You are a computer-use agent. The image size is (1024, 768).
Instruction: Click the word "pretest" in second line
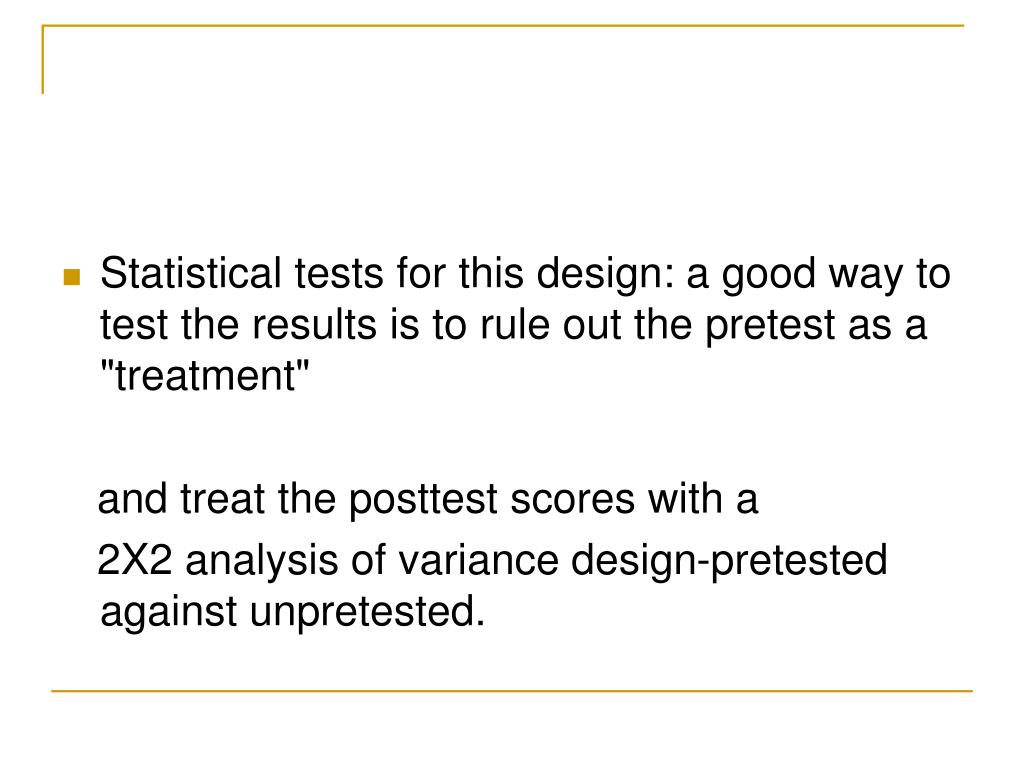pos(771,327)
